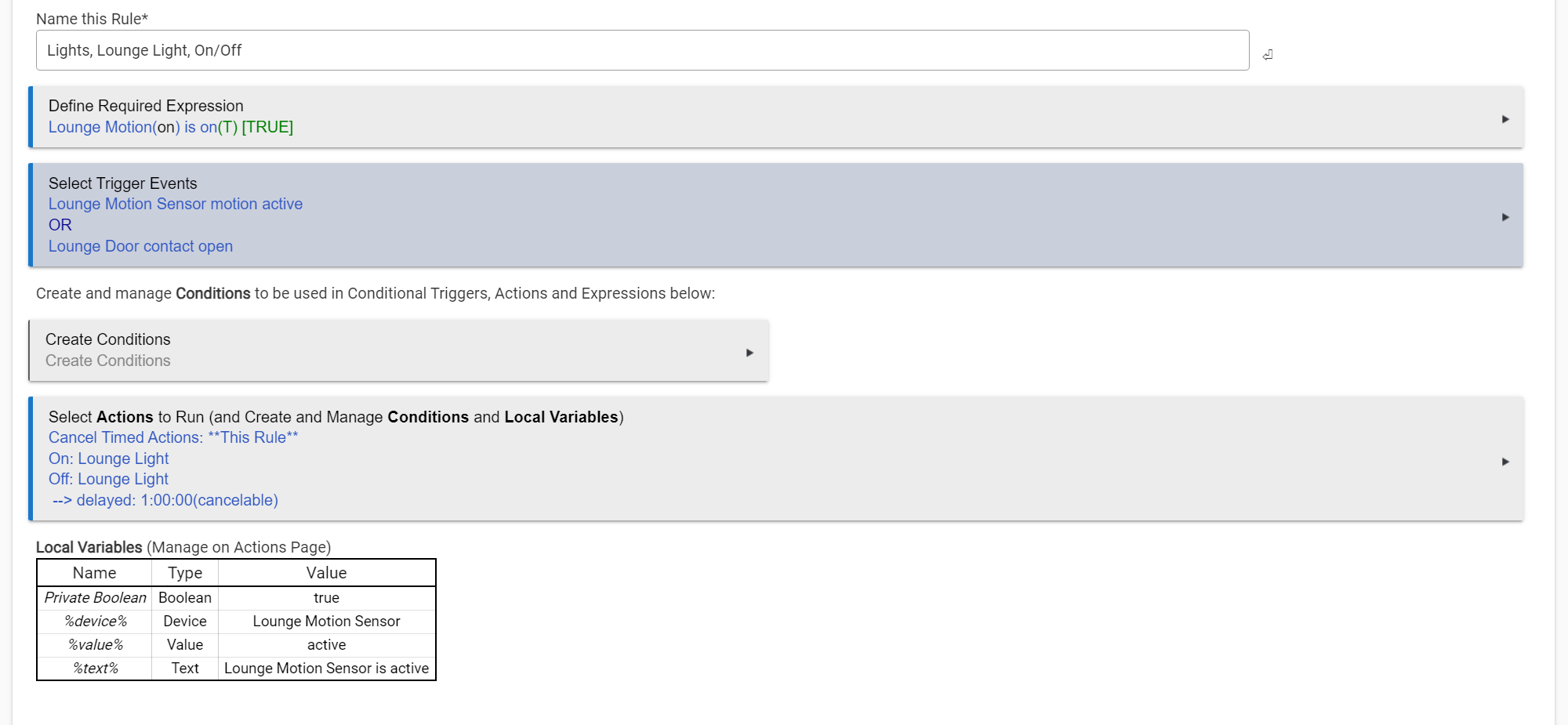Expand Select Trigger Events arrow

(1505, 217)
